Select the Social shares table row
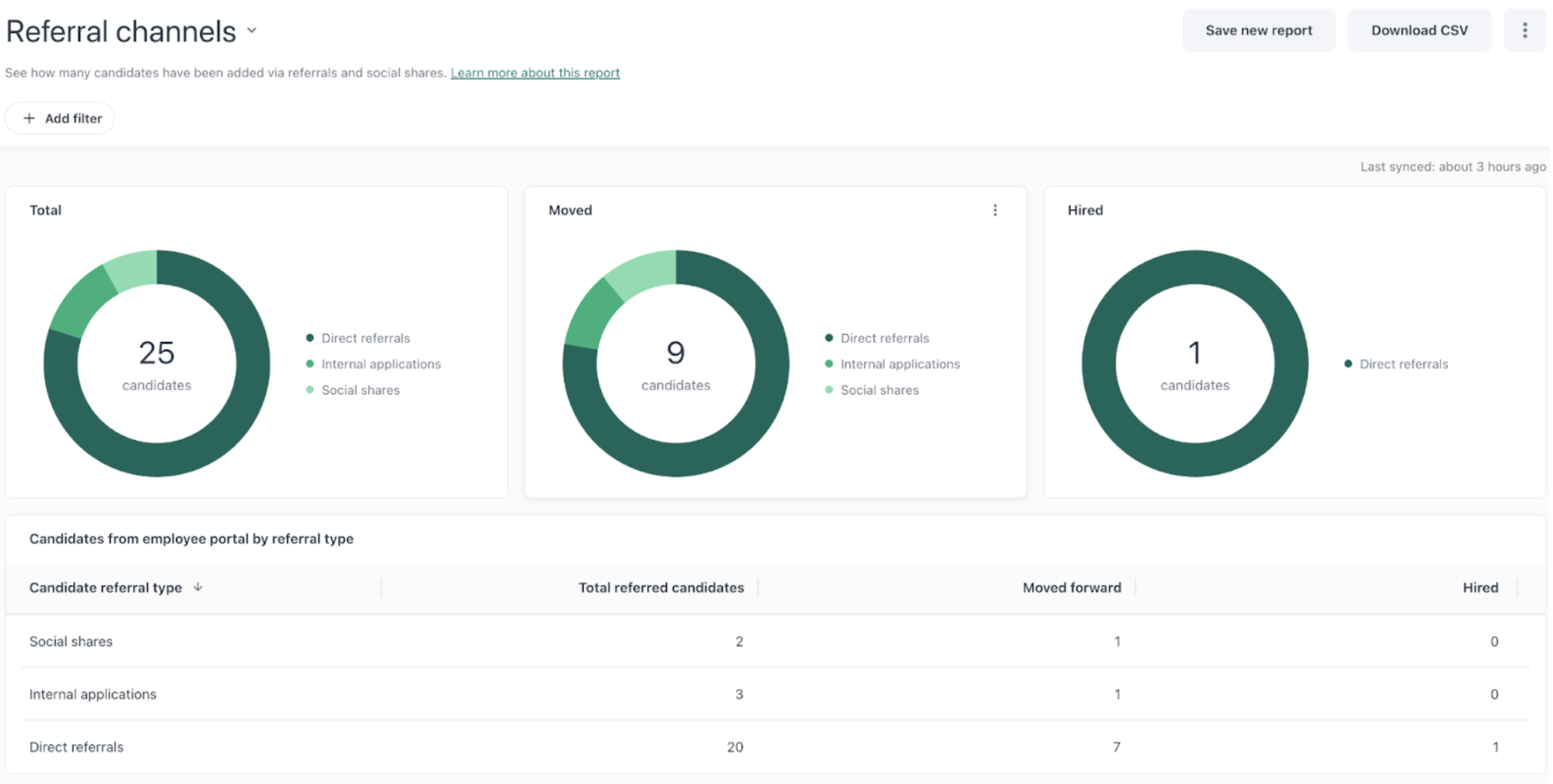This screenshot has width=1553, height=784. [71, 641]
